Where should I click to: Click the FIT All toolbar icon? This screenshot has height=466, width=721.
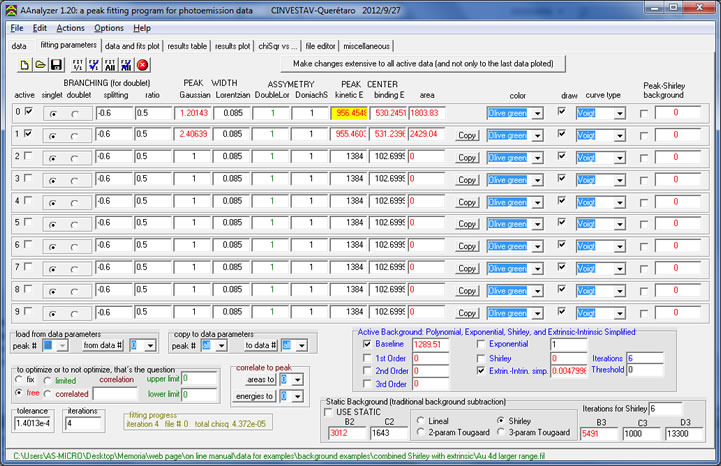coord(111,64)
